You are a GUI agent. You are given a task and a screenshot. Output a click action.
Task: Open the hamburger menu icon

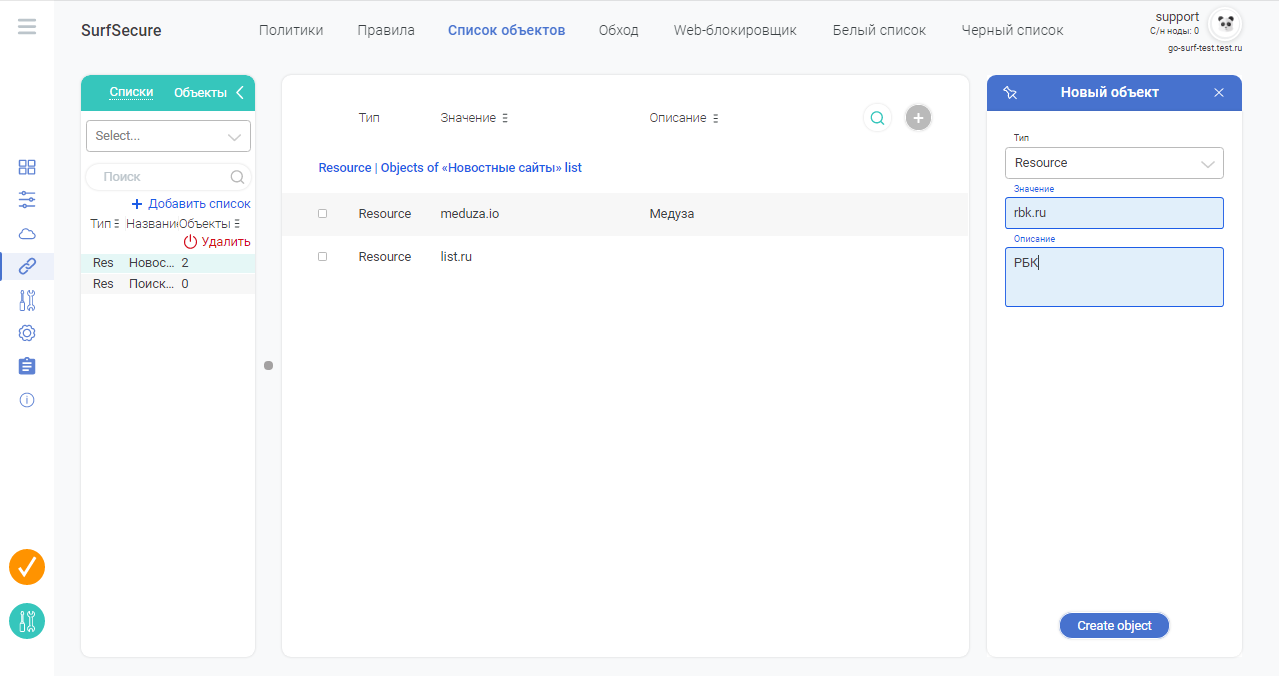[x=27, y=27]
